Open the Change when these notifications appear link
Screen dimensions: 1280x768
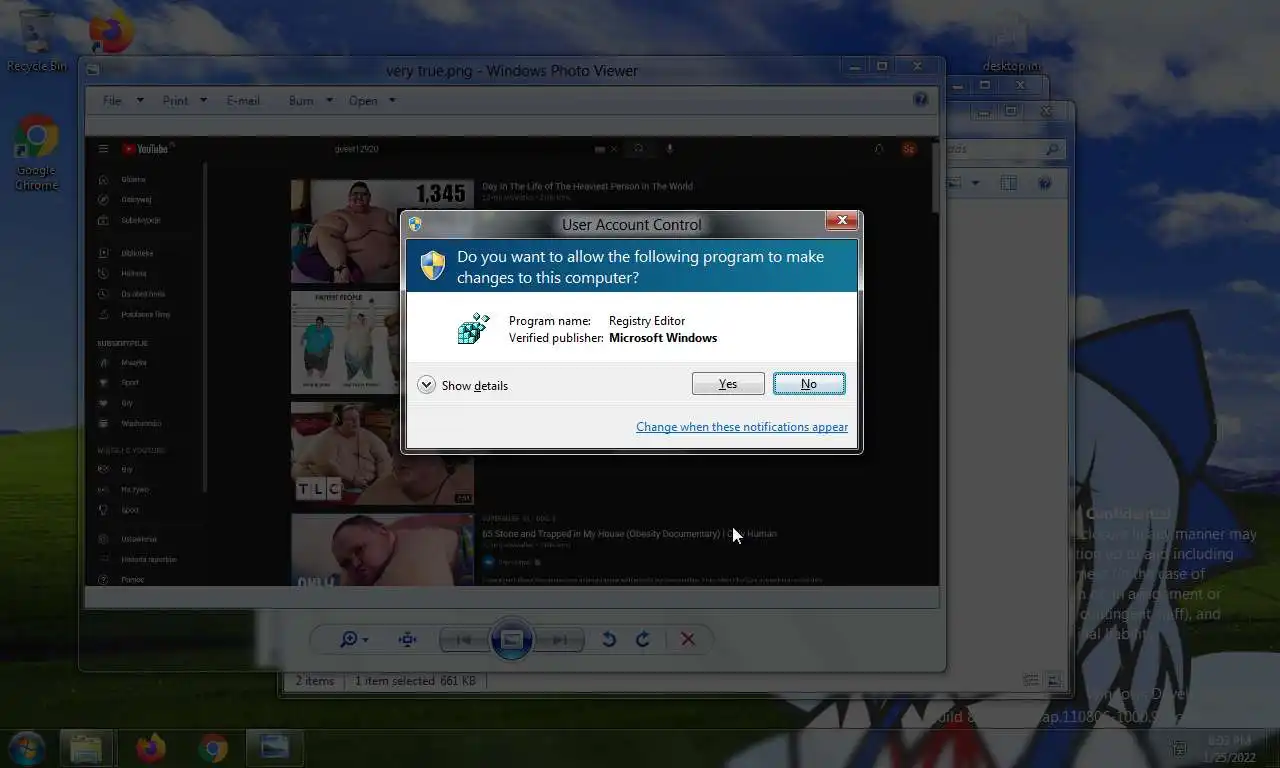(742, 427)
